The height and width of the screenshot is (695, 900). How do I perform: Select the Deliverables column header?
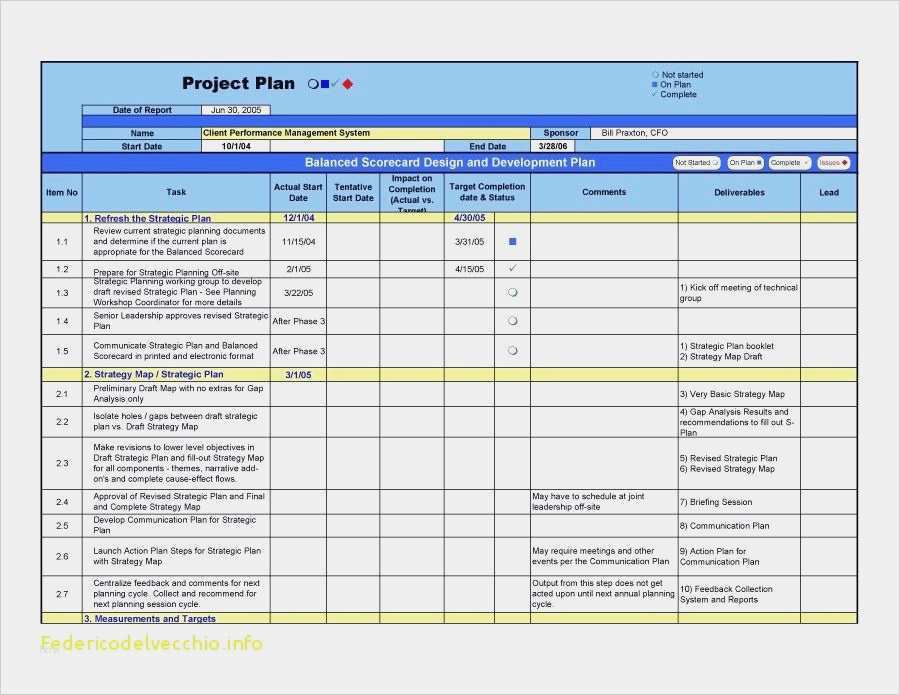[x=739, y=192]
